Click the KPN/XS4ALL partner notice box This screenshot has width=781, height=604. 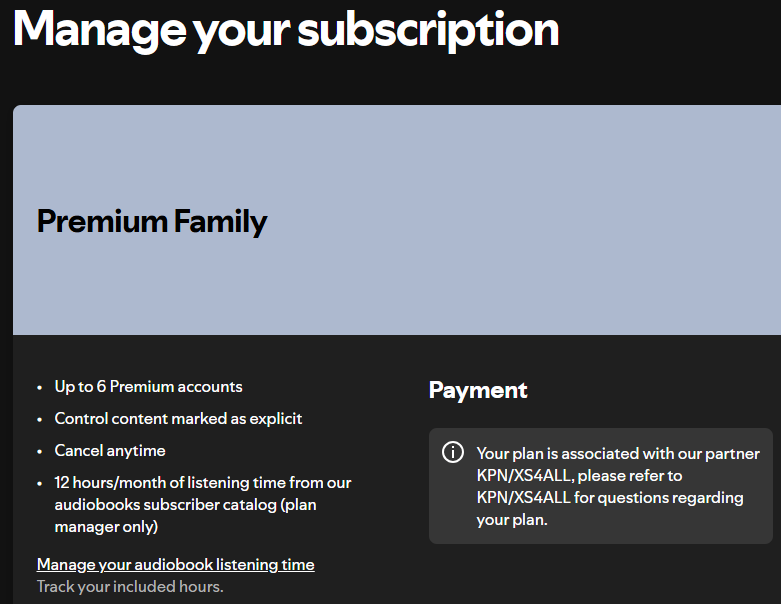[601, 486]
